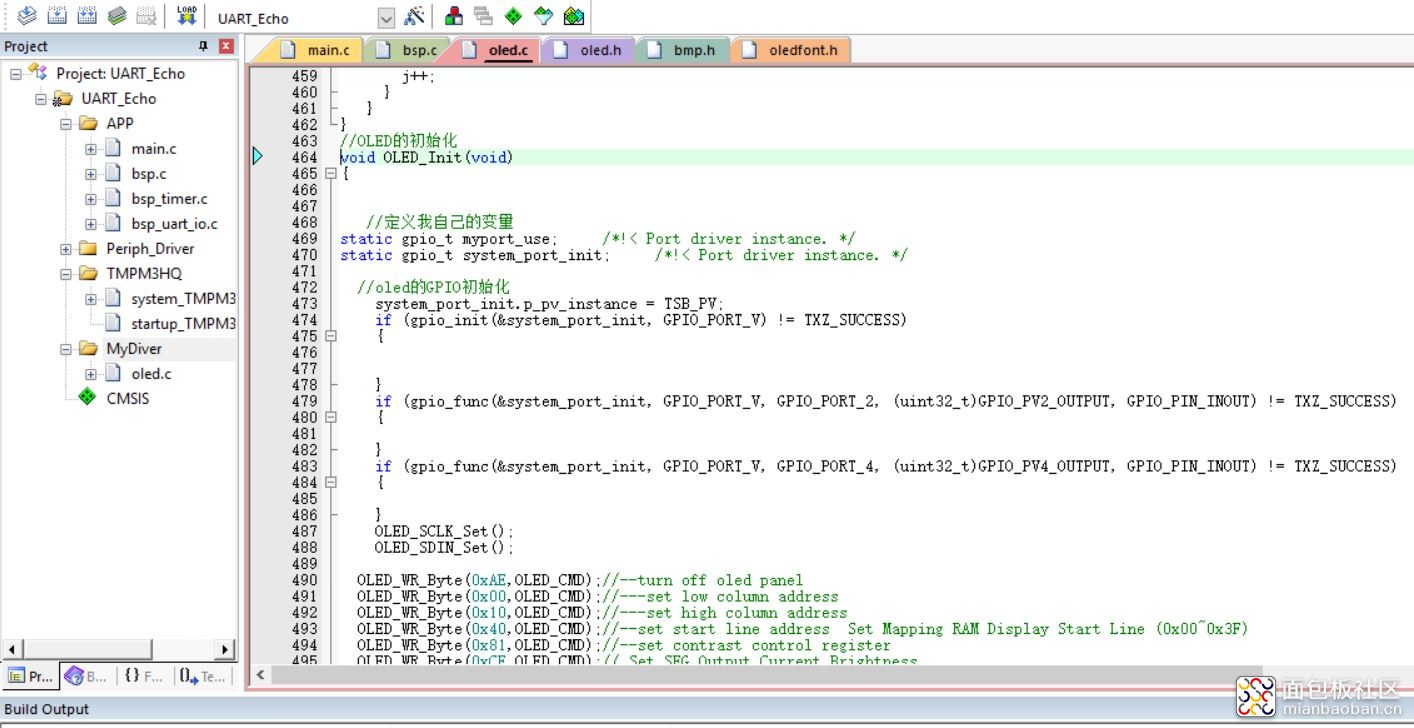The height and width of the screenshot is (728, 1414).
Task: Click the Select Software Packs icon
Action: (543, 16)
